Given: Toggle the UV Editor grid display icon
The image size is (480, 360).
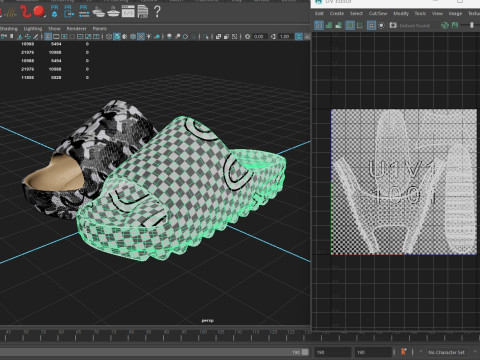Looking at the screenshot, I should 371,25.
